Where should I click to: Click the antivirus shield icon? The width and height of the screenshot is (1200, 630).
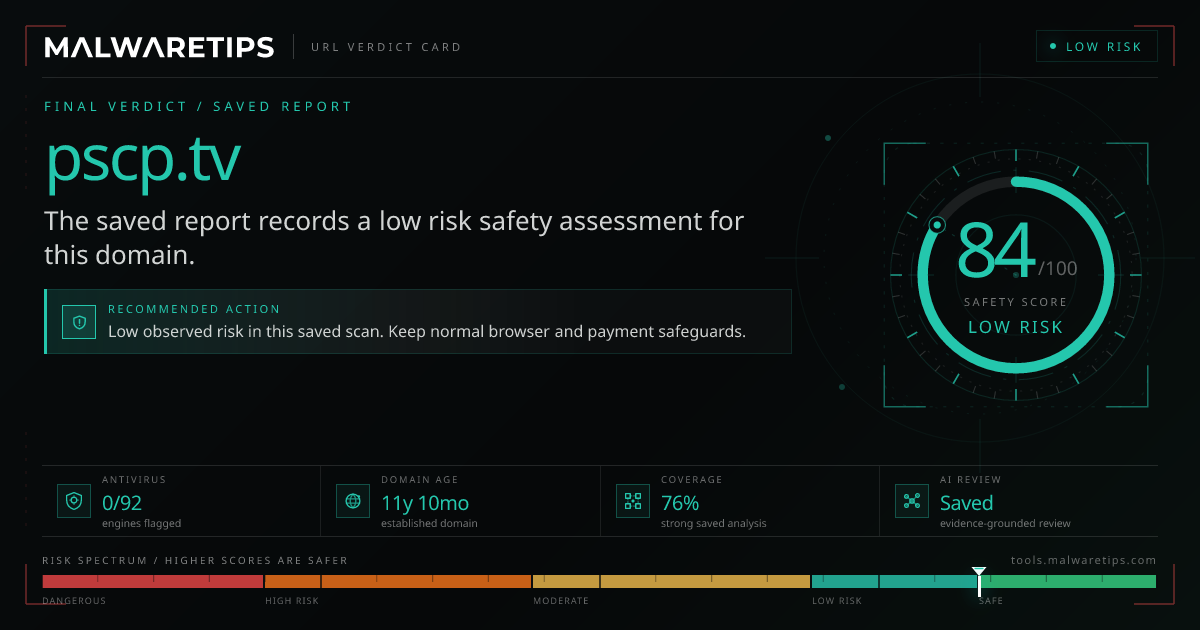(x=74, y=501)
